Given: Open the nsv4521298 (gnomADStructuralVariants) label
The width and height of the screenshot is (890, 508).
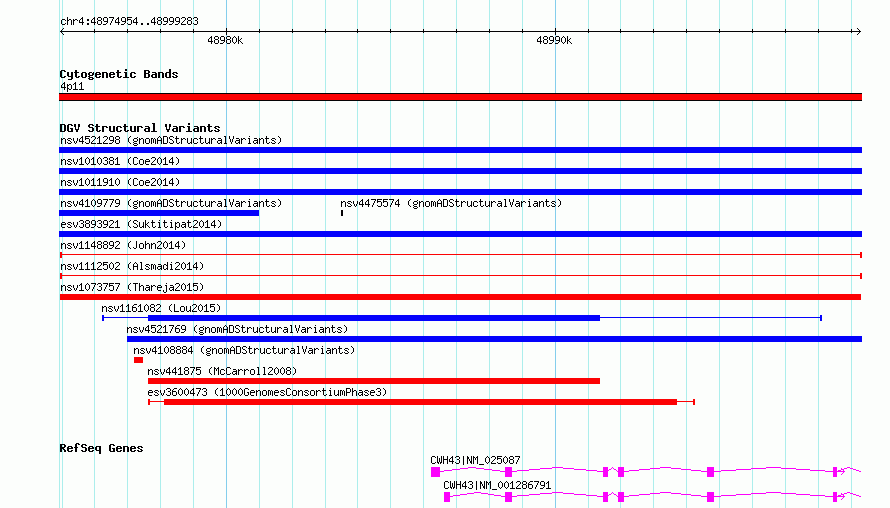Looking at the screenshot, I should 171,140.
